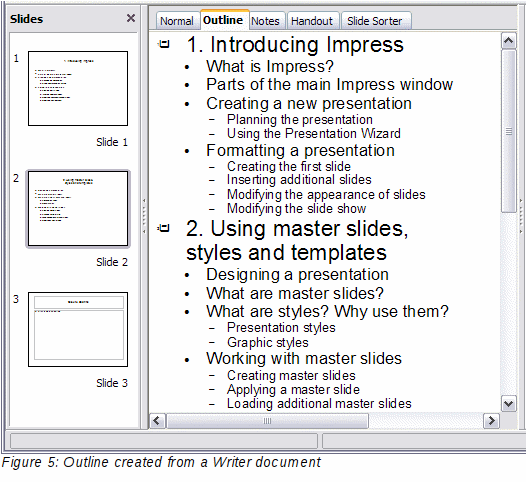Click the Slides panel title
Screen dimensions: 526x482
(27, 19)
